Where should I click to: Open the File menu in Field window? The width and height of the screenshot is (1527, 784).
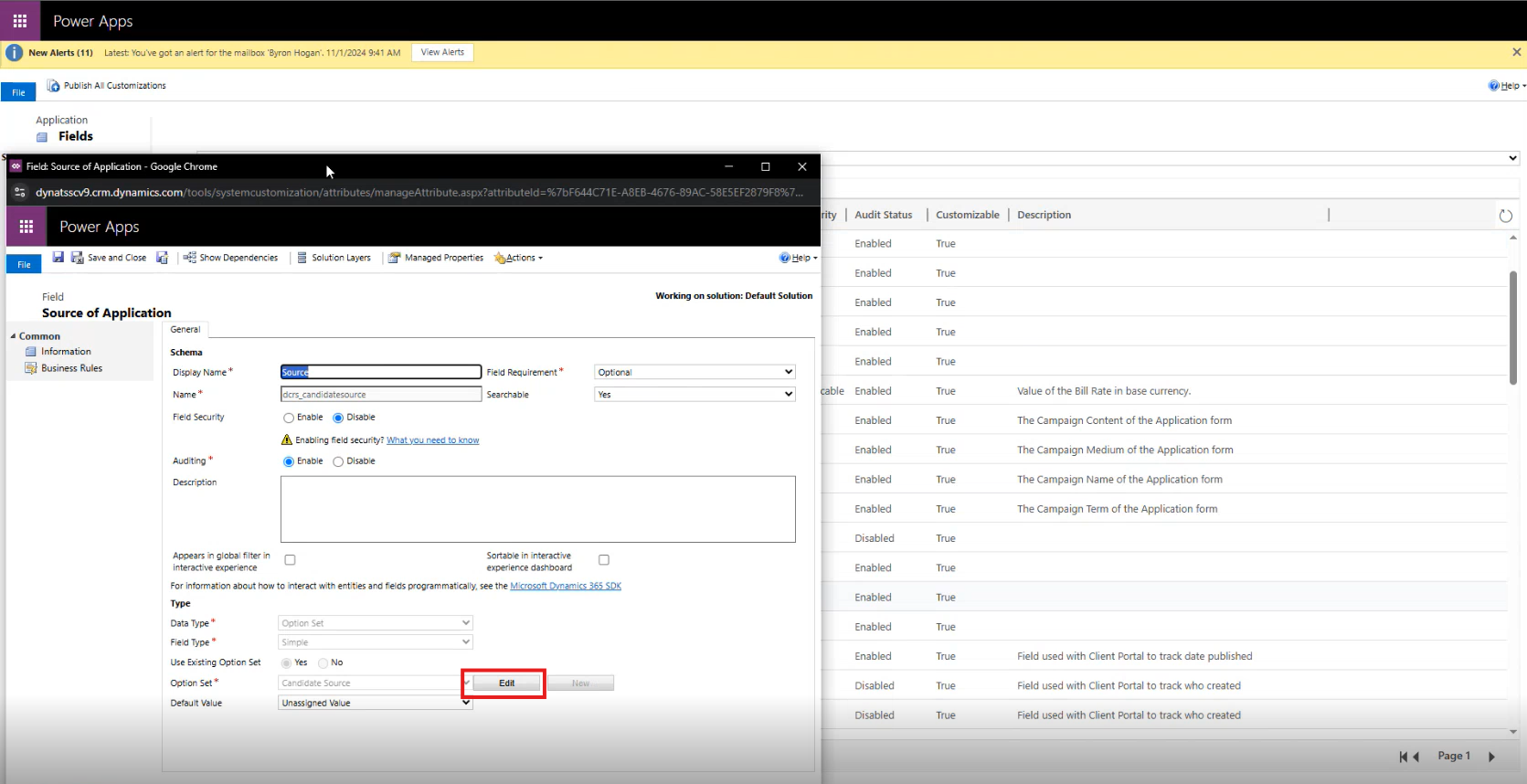[24, 264]
